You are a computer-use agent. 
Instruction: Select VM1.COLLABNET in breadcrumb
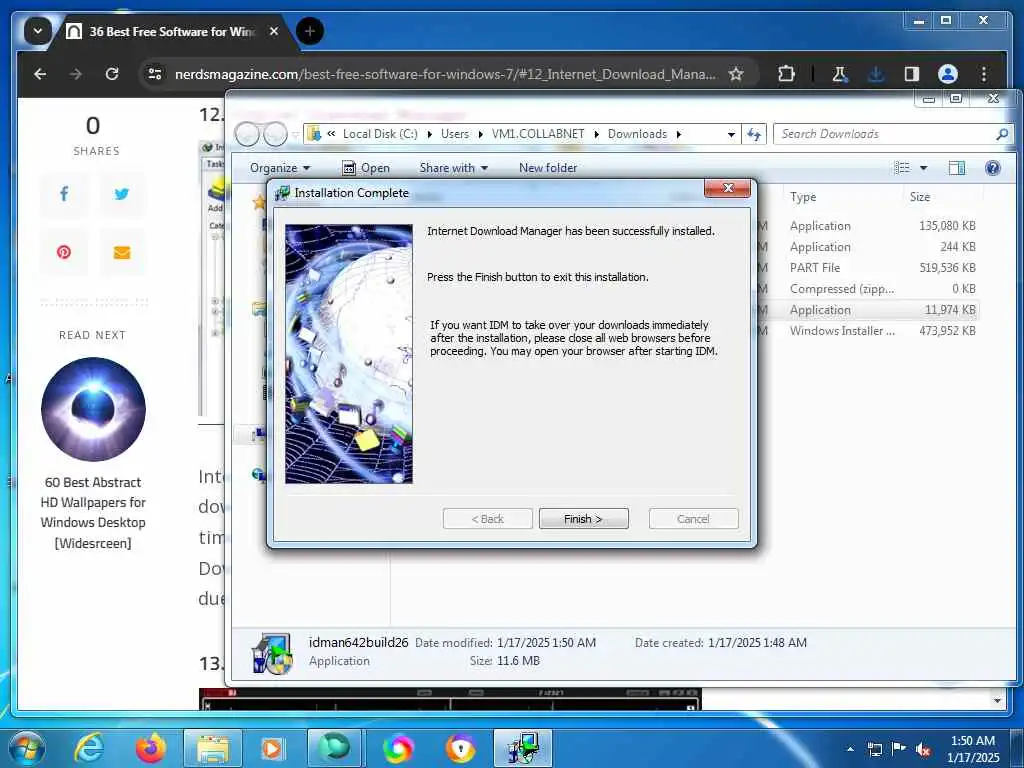[538, 134]
